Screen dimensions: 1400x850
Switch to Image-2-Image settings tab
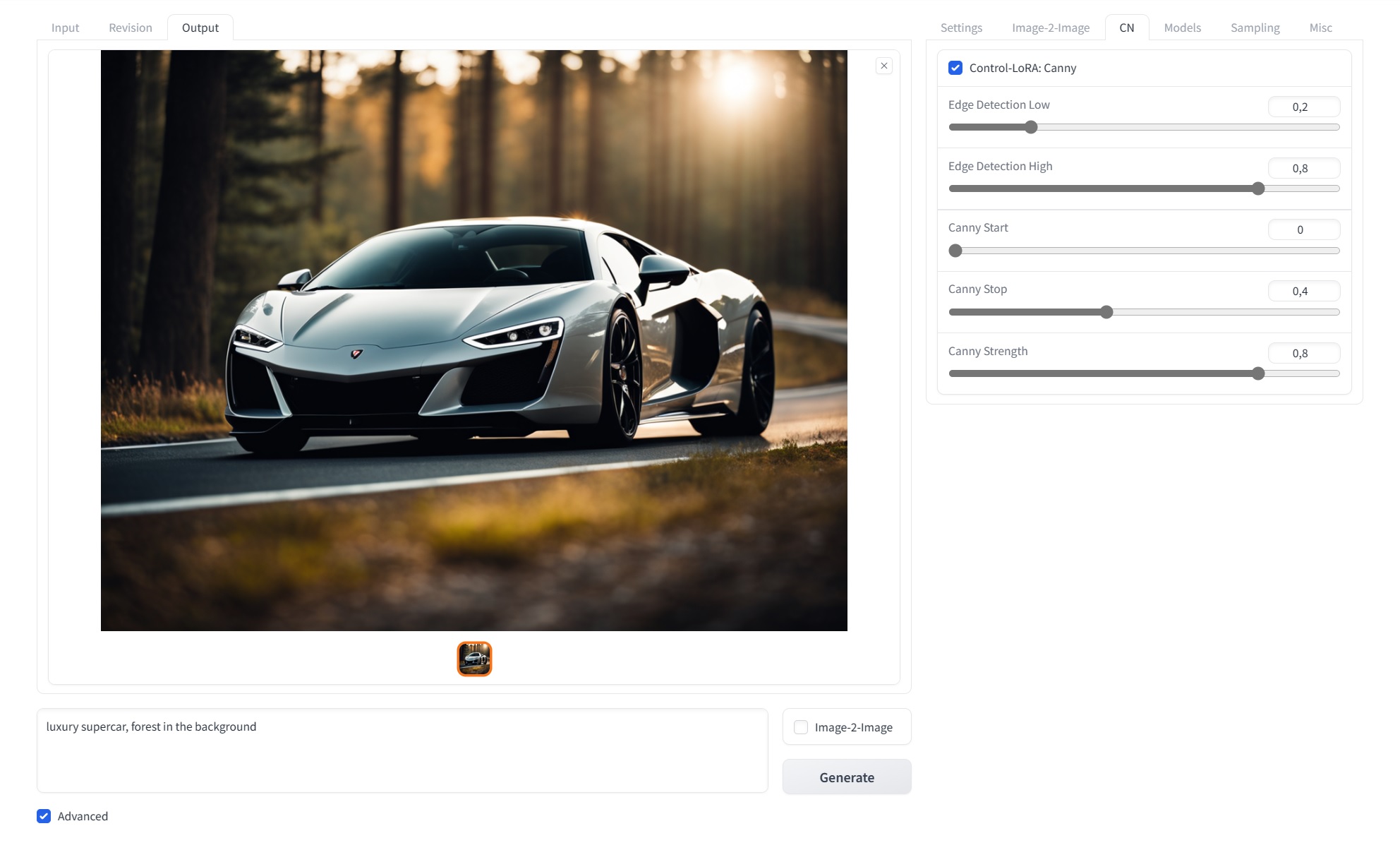coord(1050,28)
